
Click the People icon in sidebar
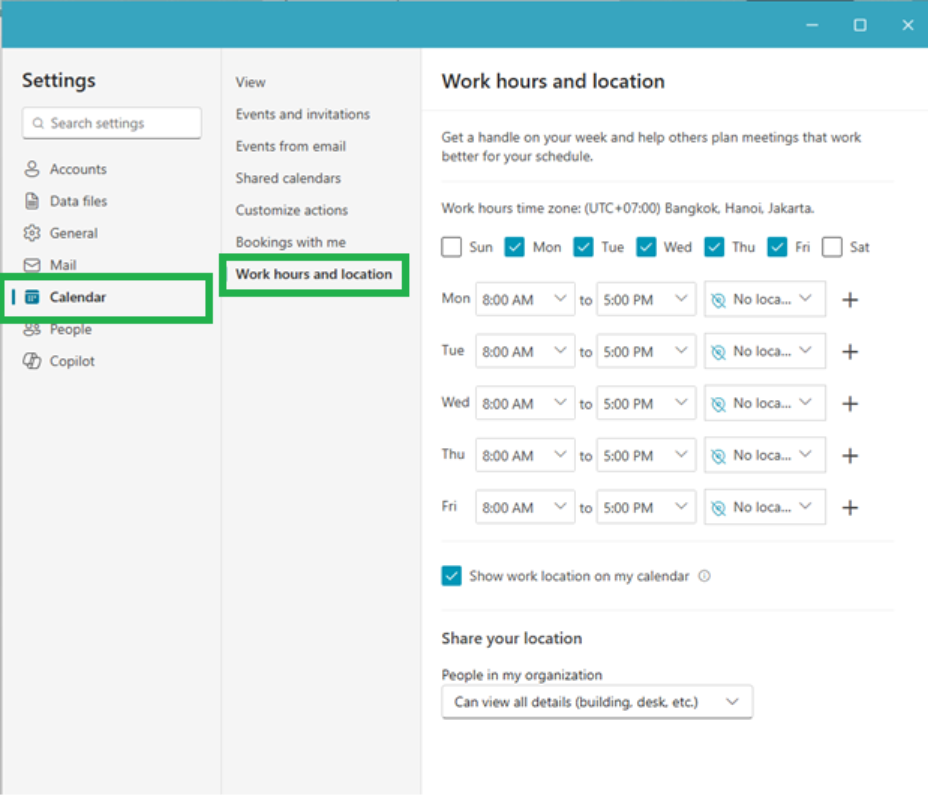pyautogui.click(x=32, y=329)
